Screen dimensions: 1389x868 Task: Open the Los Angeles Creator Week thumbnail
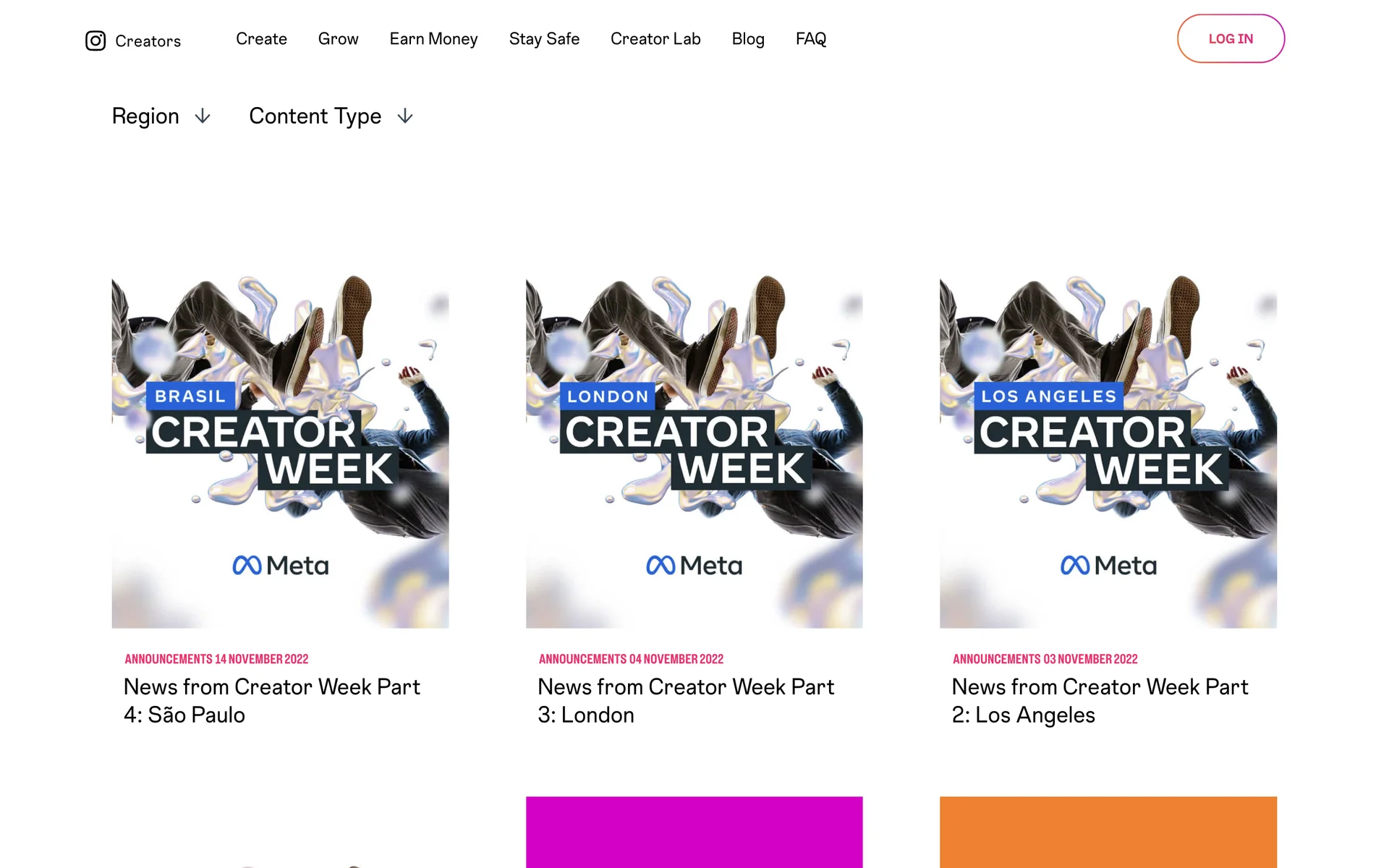click(1108, 452)
